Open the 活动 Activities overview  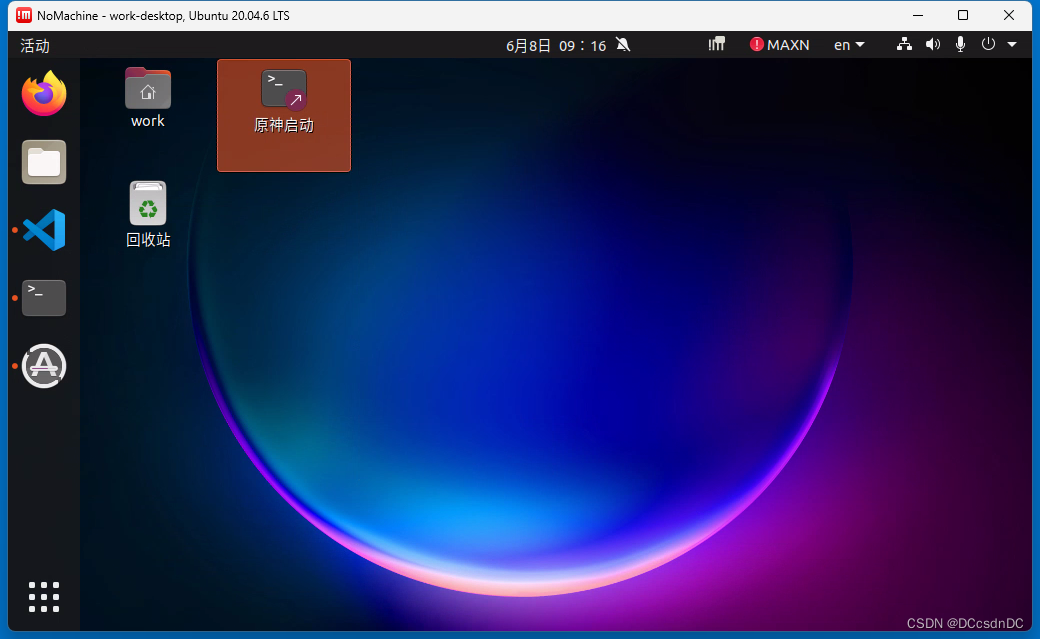click(34, 45)
